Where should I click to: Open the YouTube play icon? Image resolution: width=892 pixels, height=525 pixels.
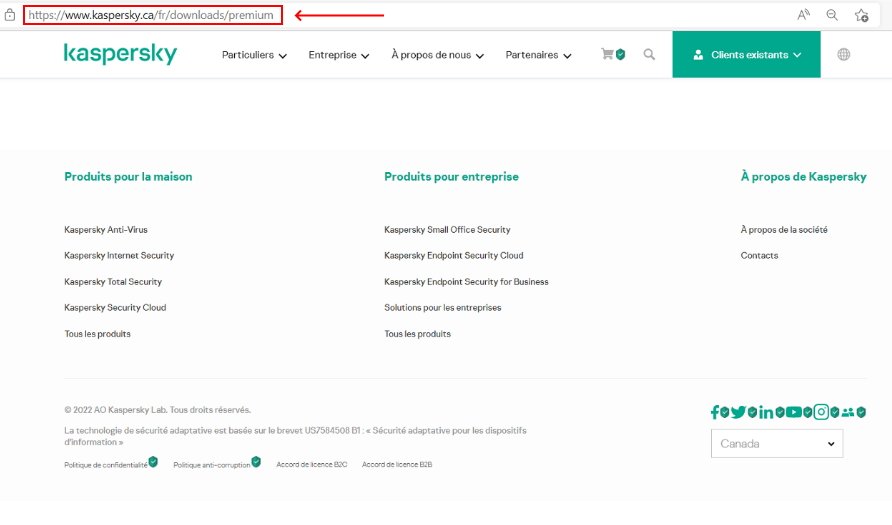(794, 412)
